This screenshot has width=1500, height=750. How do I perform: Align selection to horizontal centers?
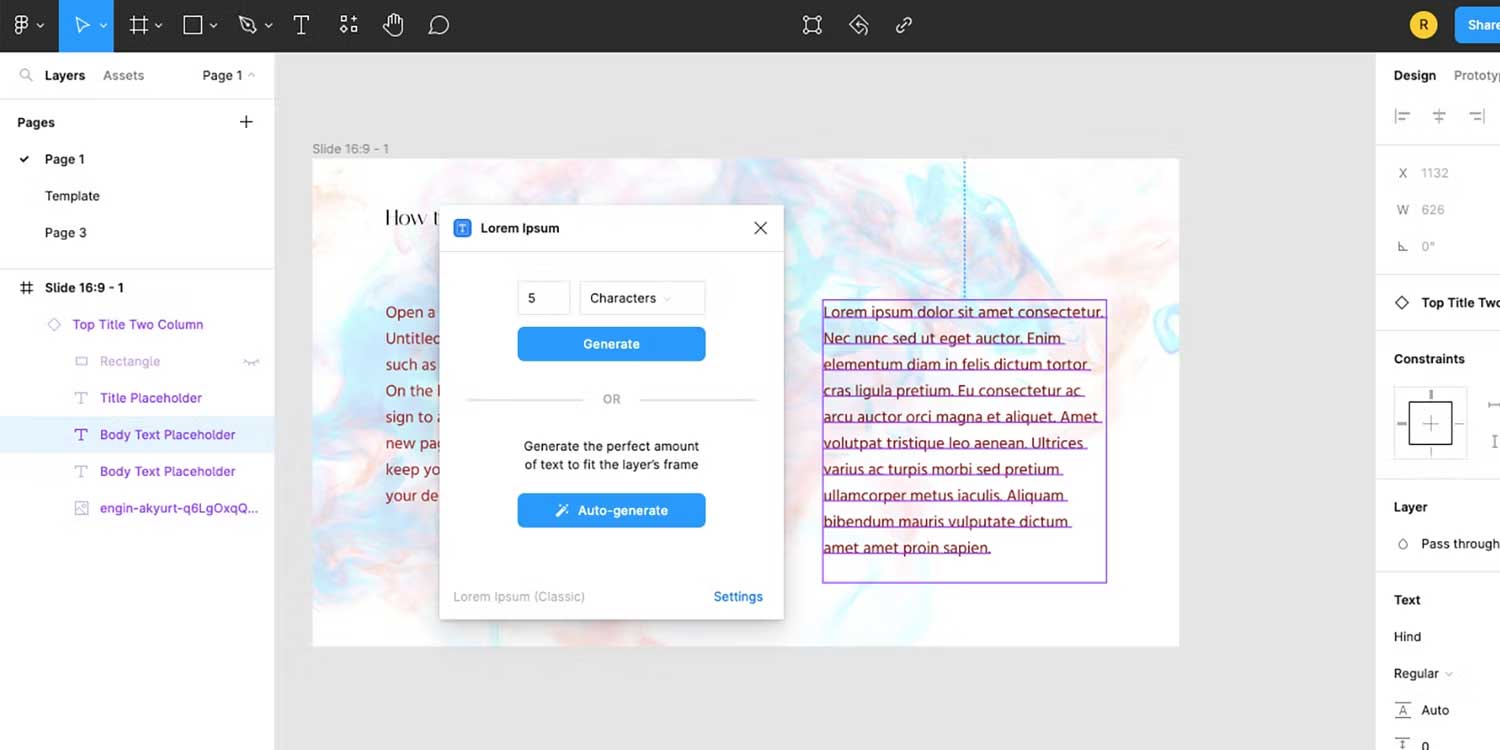coord(1438,115)
